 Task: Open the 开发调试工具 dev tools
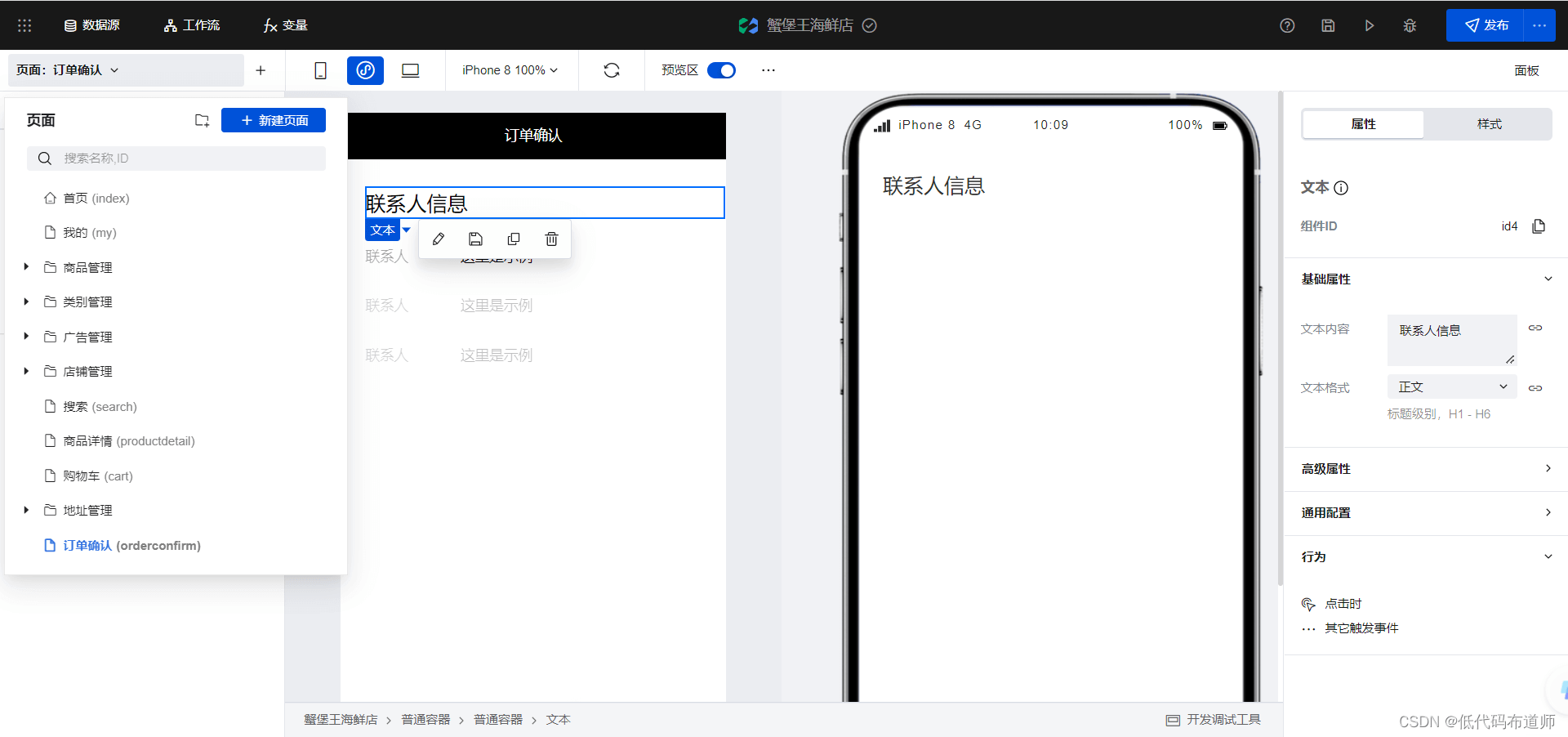click(x=1214, y=720)
